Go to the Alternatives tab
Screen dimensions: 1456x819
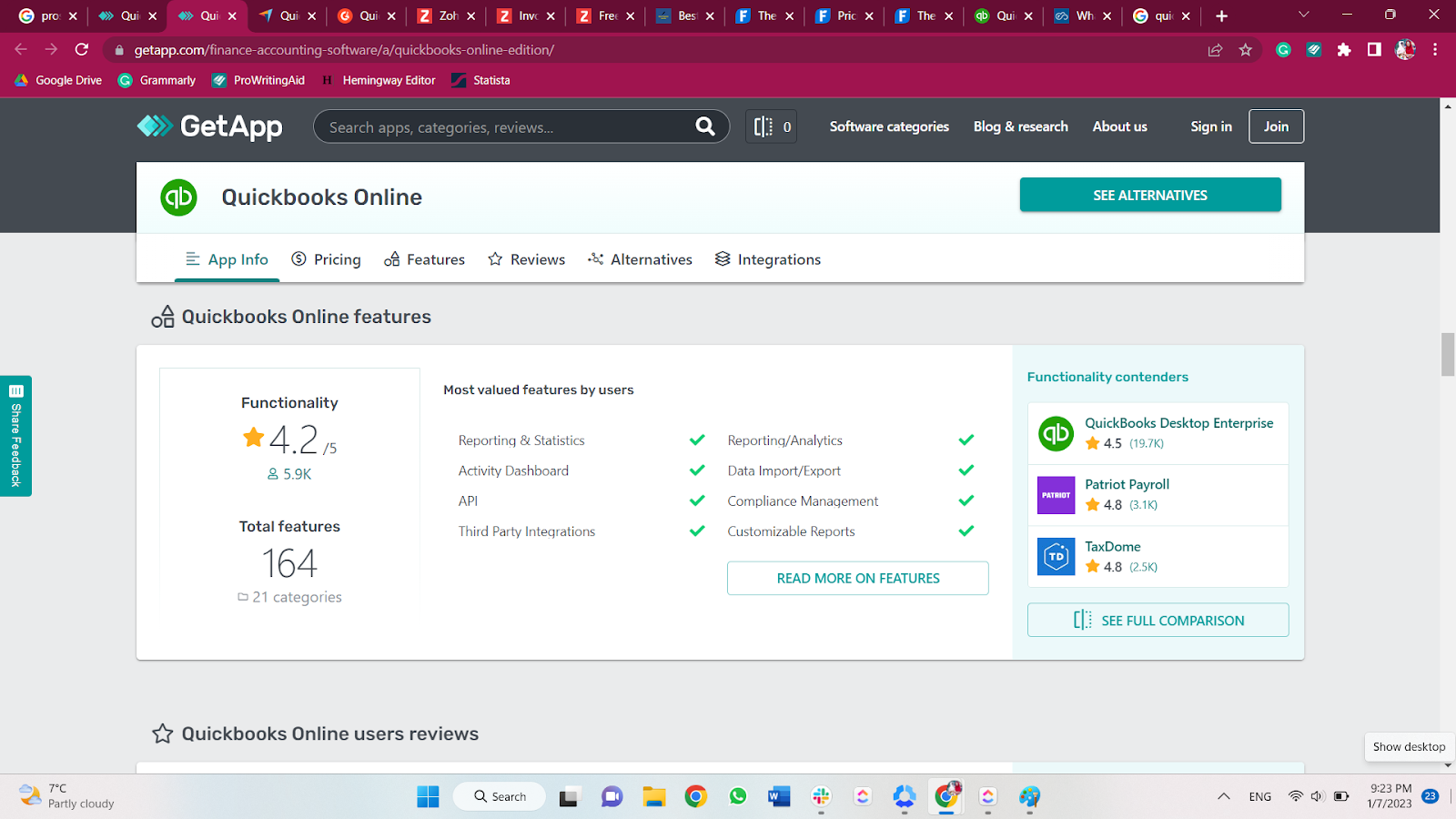(x=640, y=259)
